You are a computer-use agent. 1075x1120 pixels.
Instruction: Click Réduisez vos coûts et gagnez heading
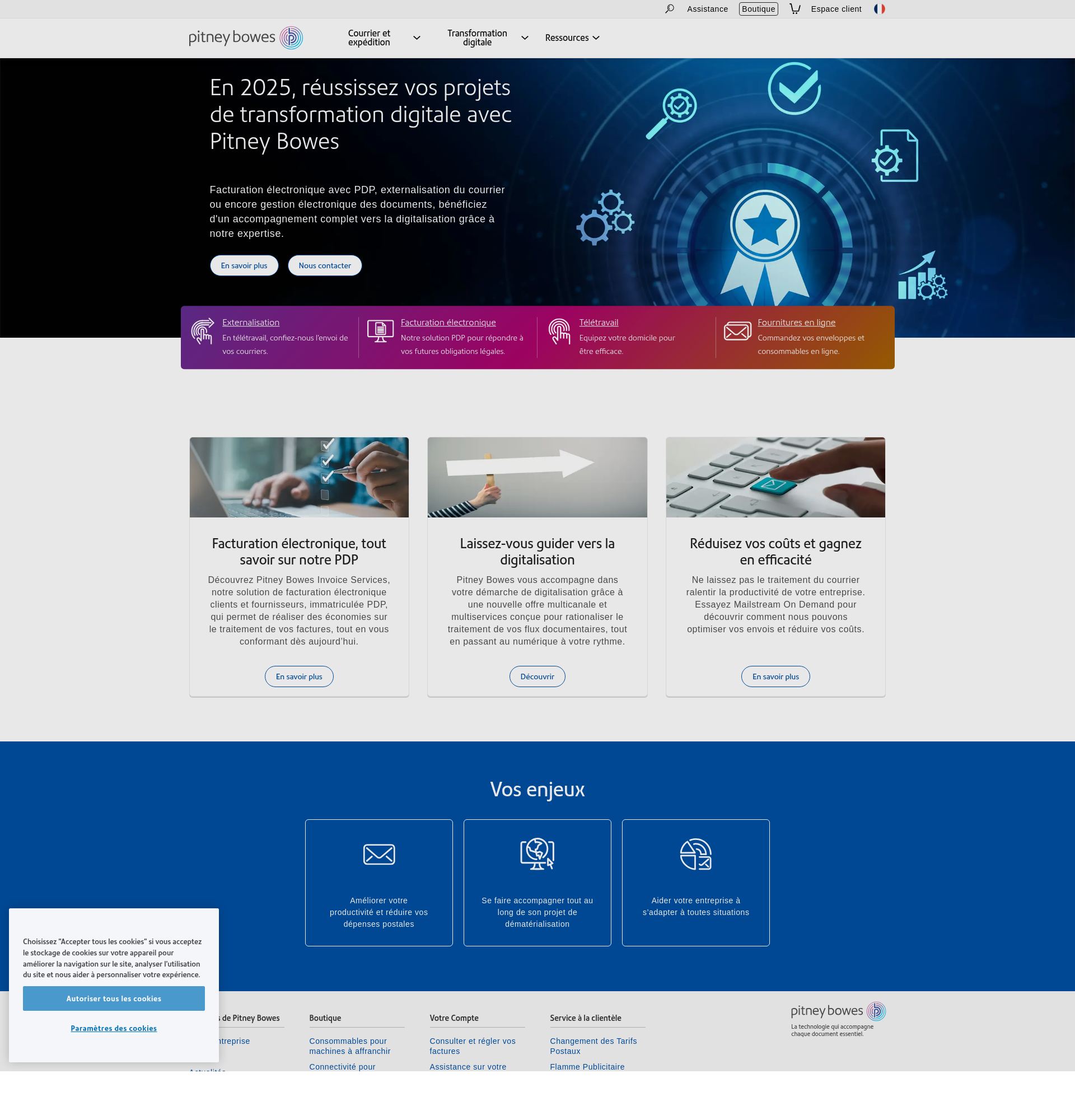click(775, 552)
